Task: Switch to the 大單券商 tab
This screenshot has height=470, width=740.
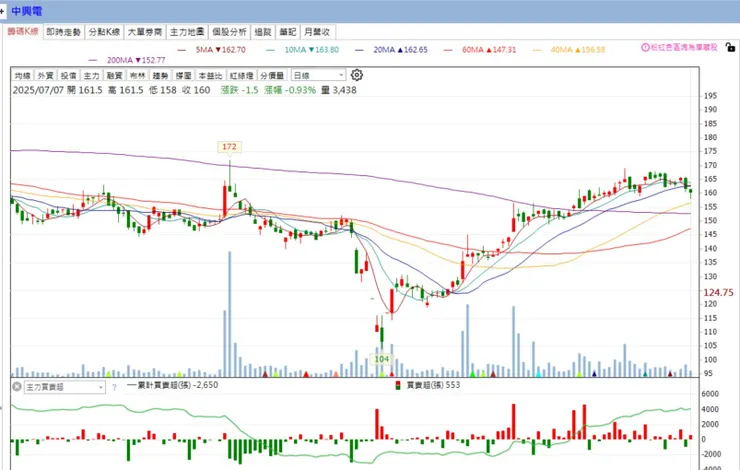Action: point(145,32)
